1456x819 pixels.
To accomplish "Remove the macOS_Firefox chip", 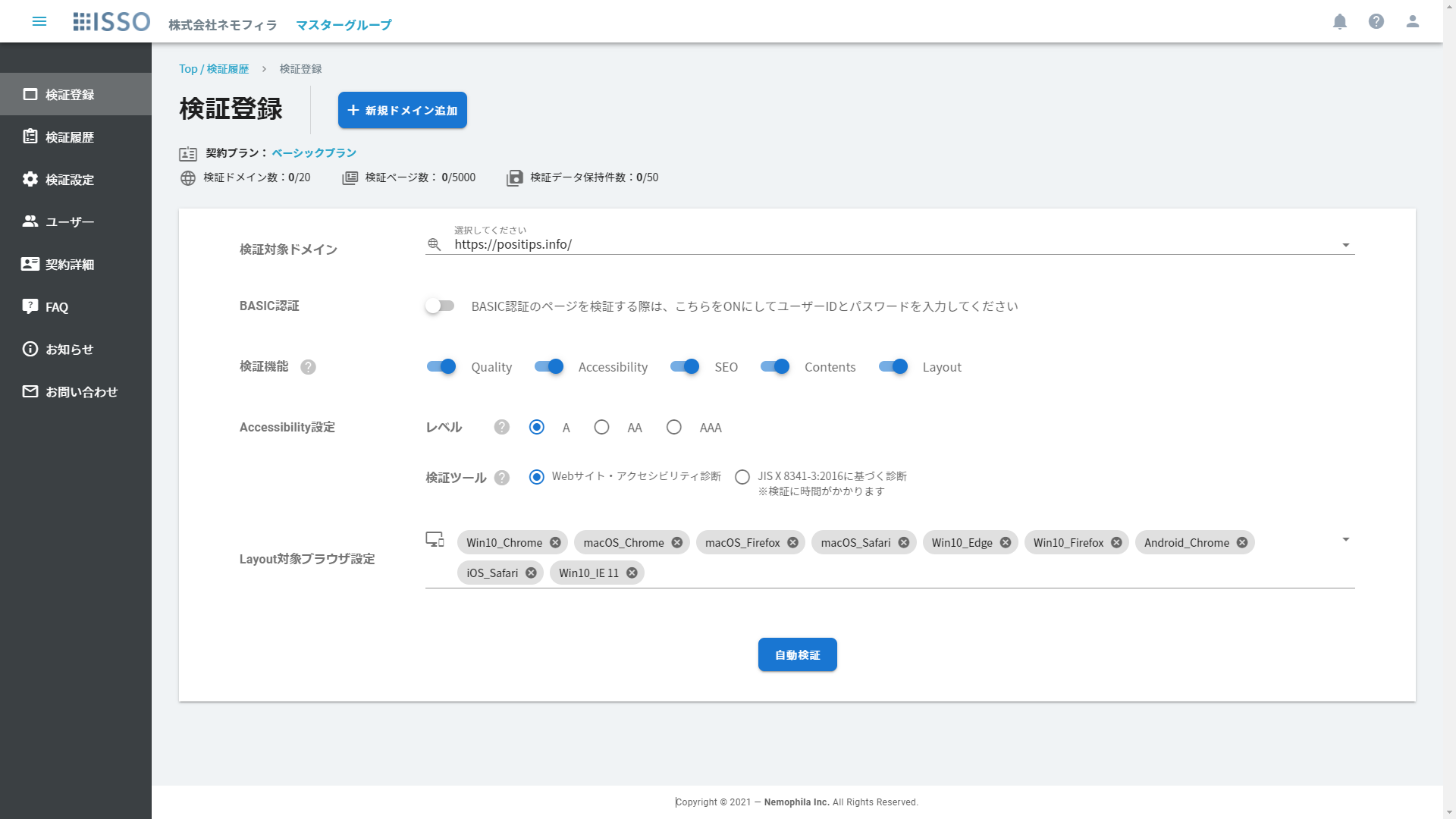I will point(792,543).
